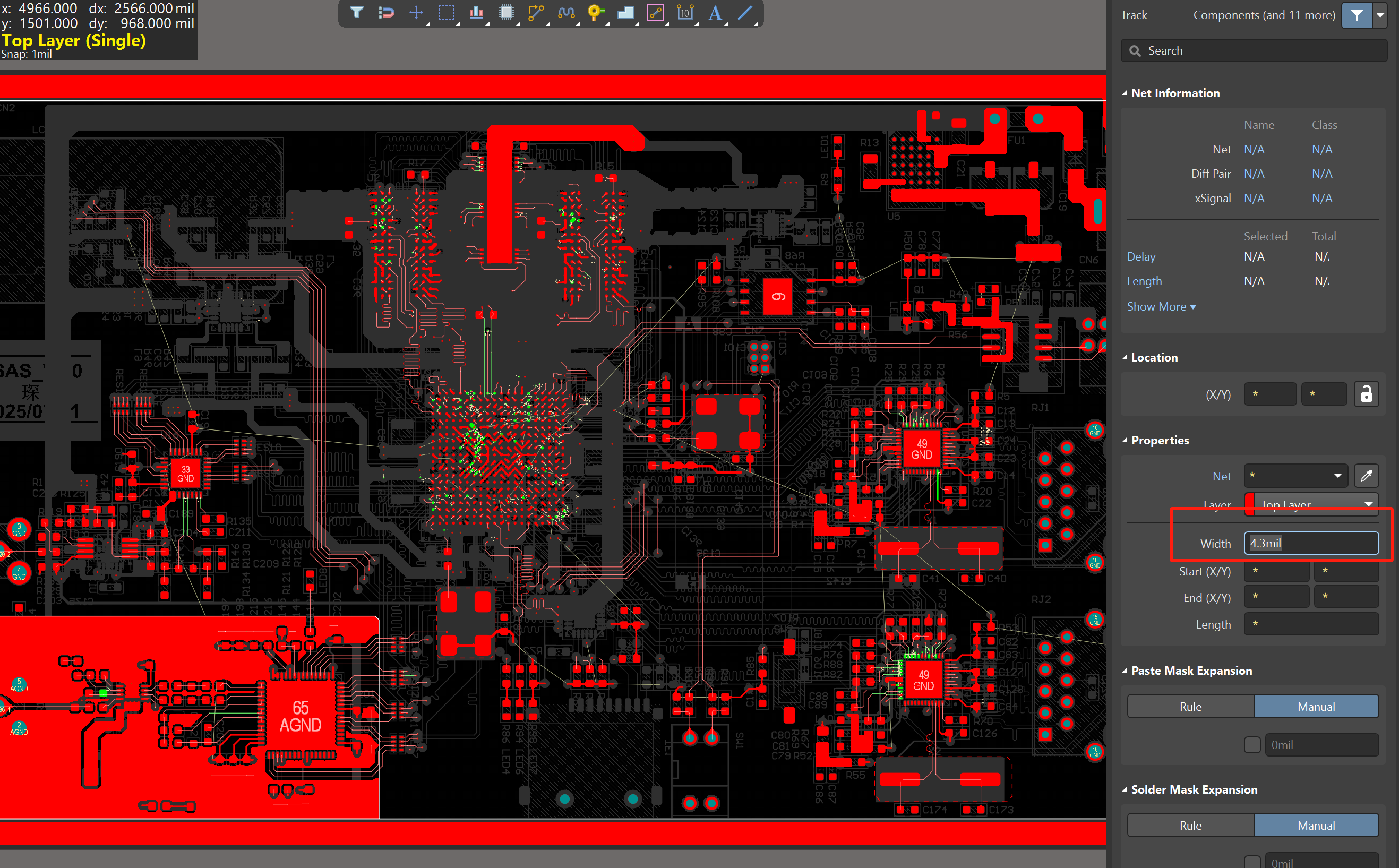
Task: Open the filter dropdown arrow beside funnel button
Action: coord(1380,15)
